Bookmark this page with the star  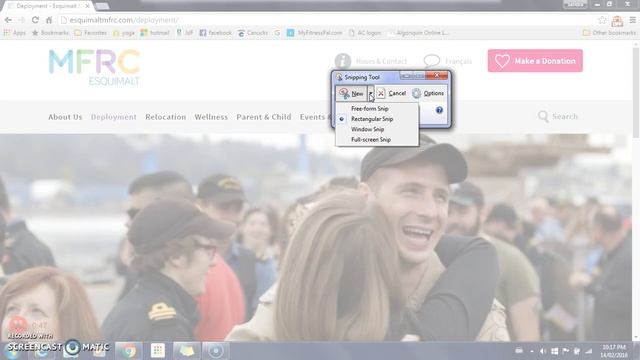pyautogui.click(x=602, y=20)
